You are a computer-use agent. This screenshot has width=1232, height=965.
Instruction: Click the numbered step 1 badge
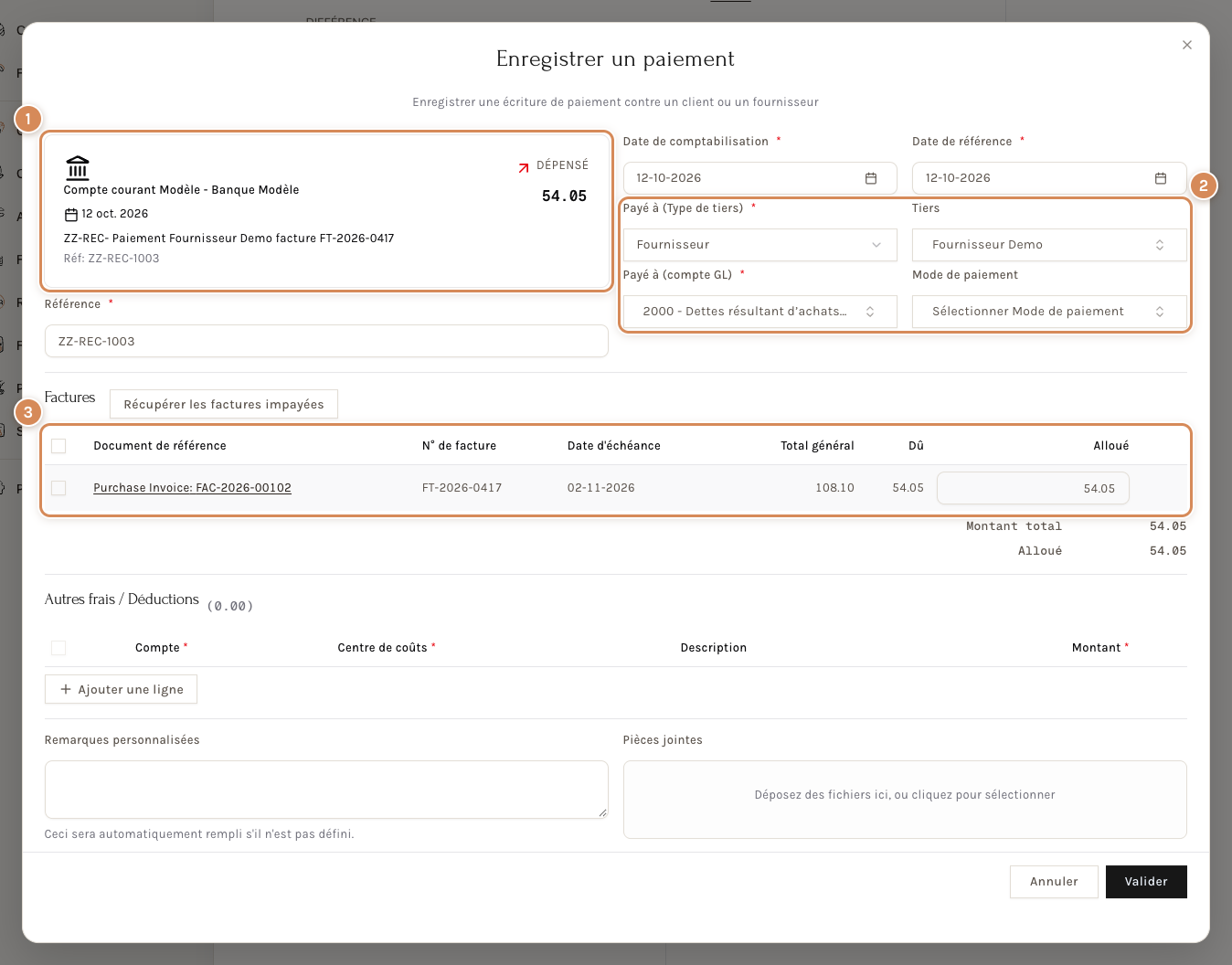[x=28, y=119]
